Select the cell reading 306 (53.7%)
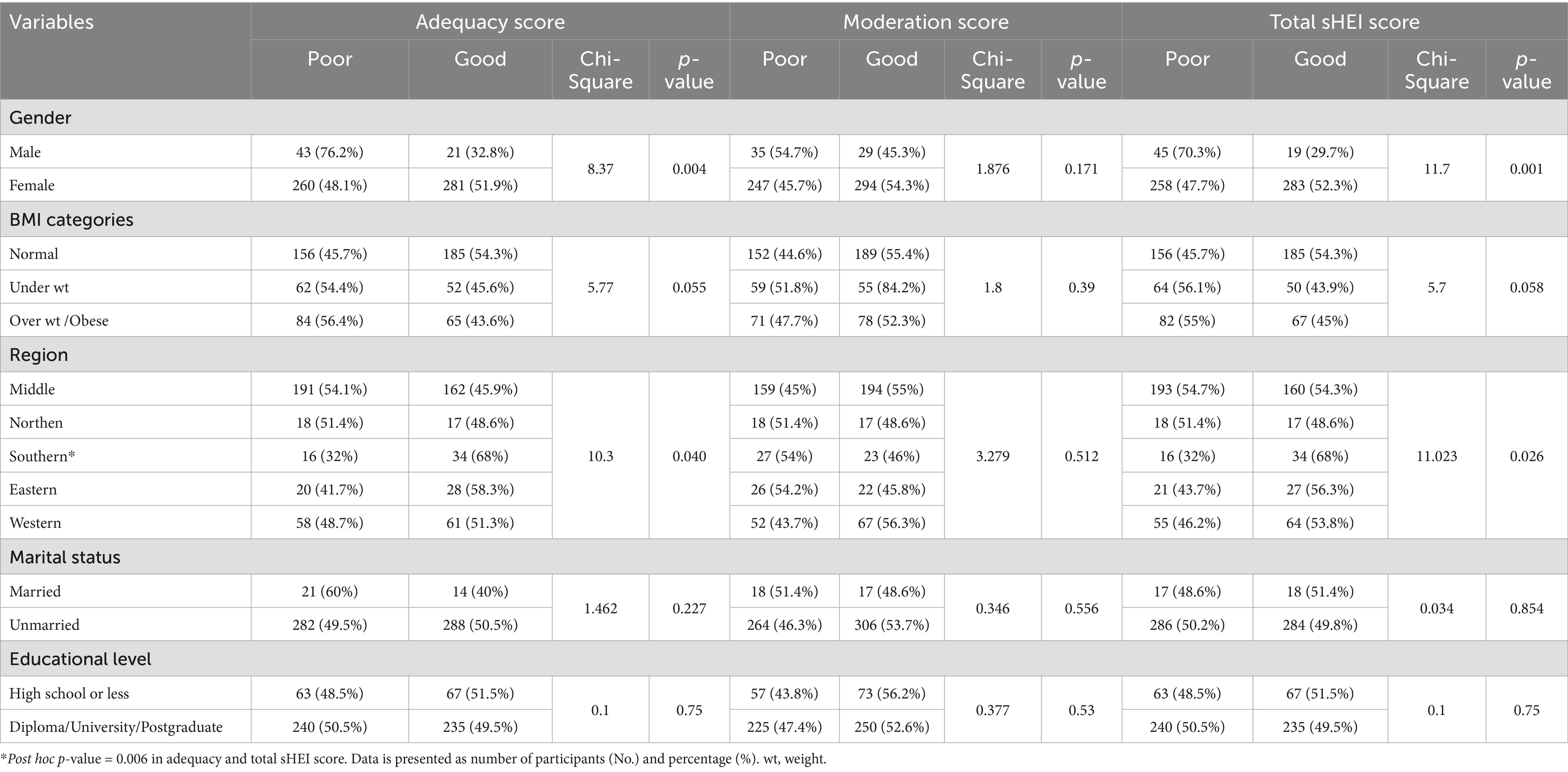Image resolution: width=1568 pixels, height=772 pixels. [891, 626]
